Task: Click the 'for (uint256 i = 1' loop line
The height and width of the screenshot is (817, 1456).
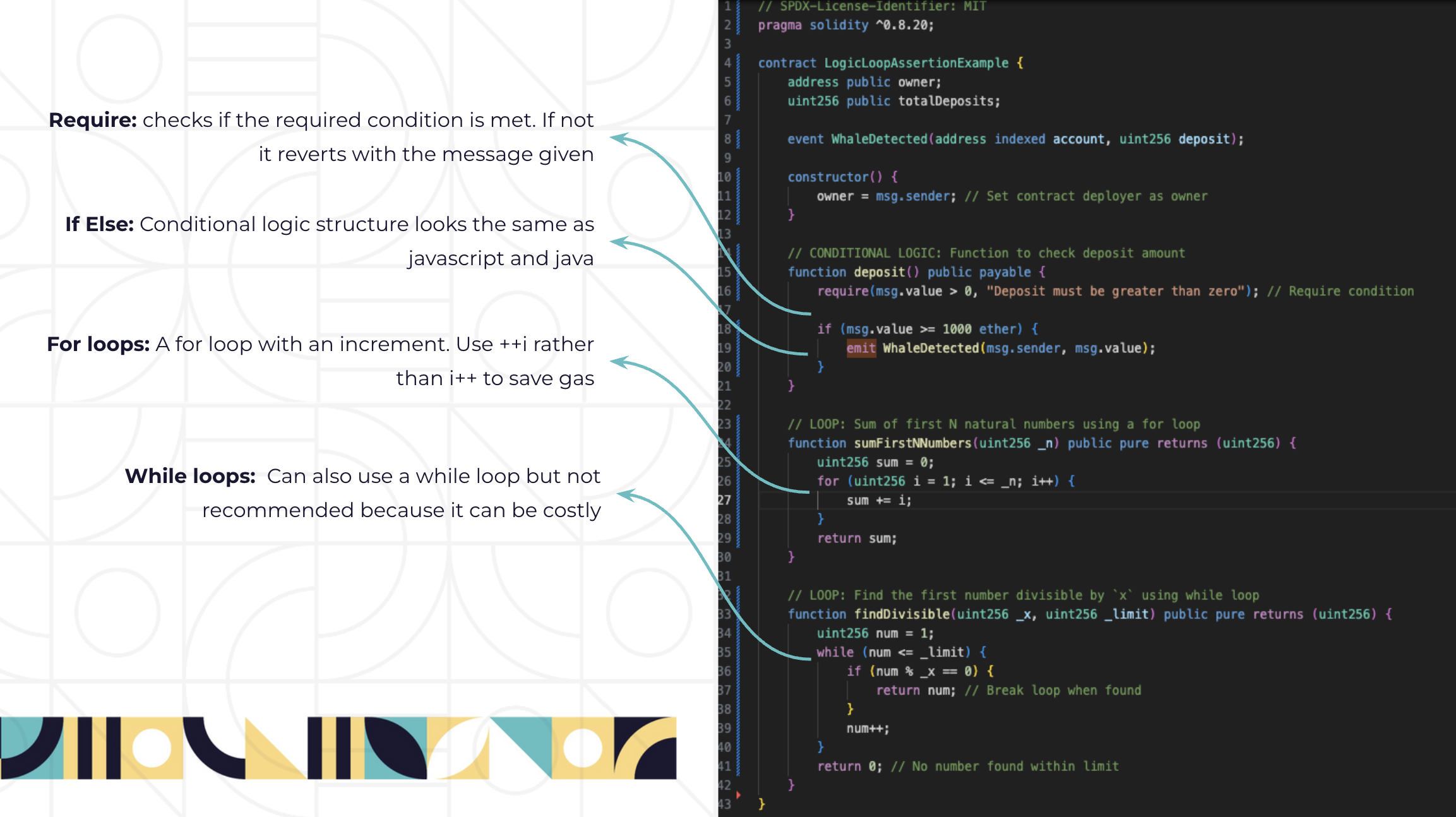Action: click(x=946, y=481)
